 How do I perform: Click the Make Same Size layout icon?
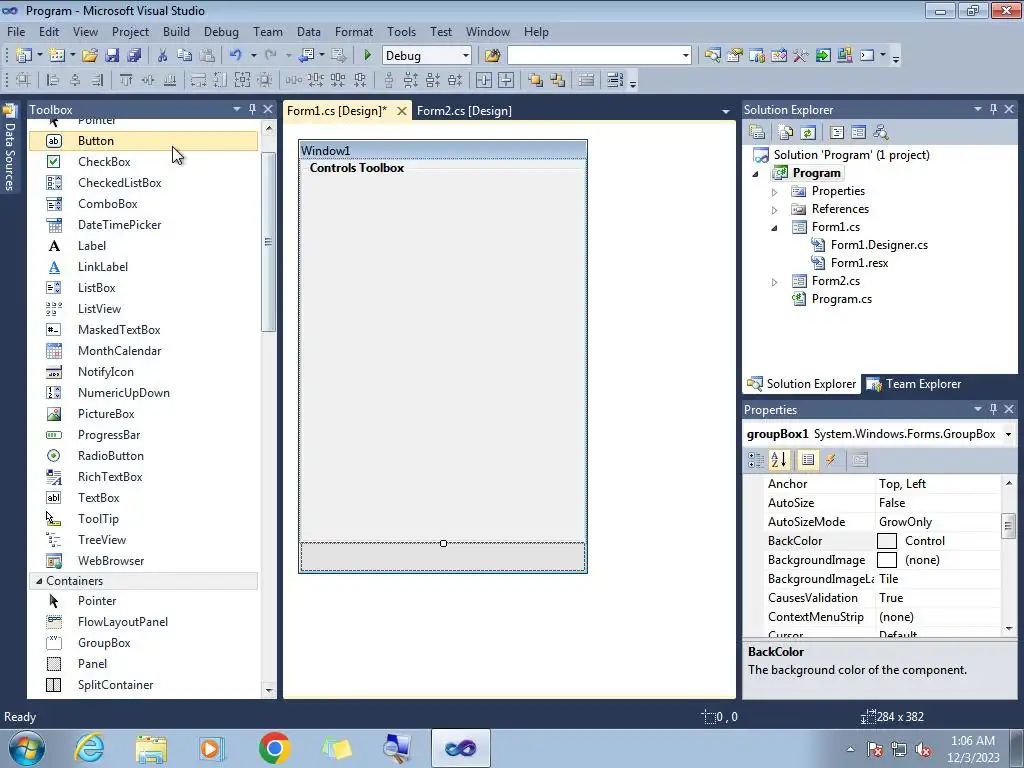click(x=242, y=80)
